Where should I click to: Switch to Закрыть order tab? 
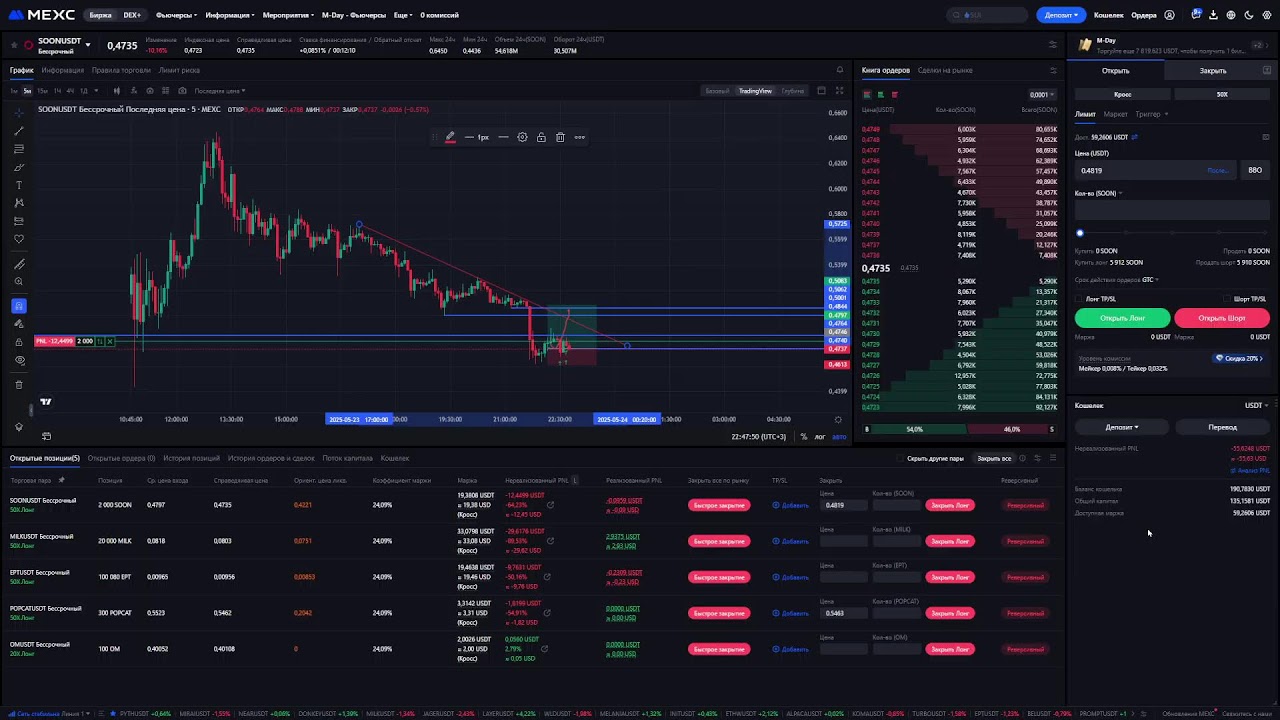click(1213, 70)
